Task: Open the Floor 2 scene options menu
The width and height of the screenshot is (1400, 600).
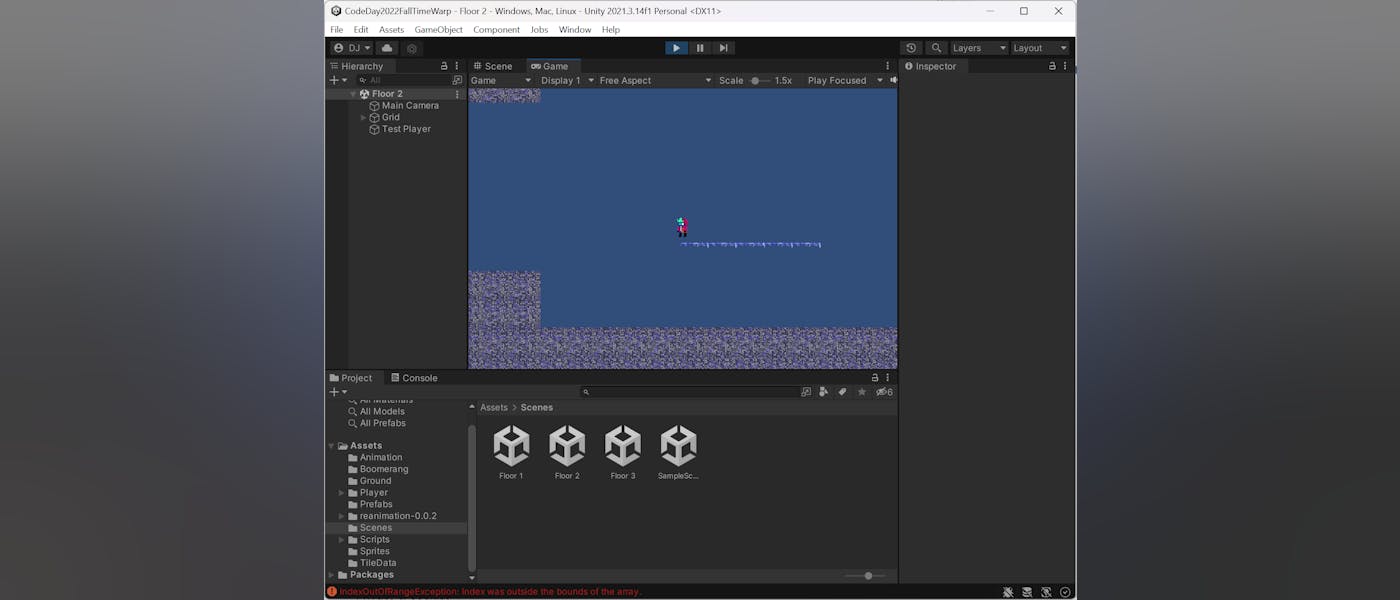Action: [458, 94]
